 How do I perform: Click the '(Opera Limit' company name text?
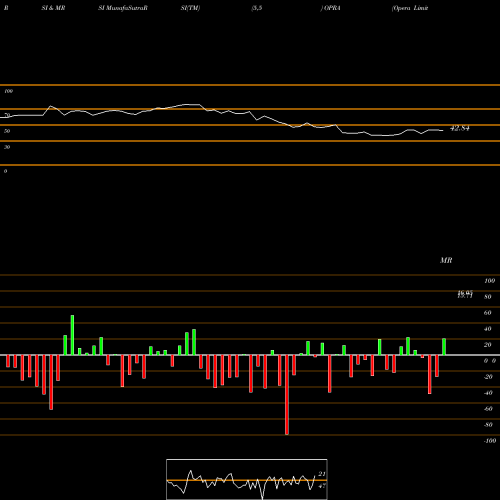[x=410, y=8]
